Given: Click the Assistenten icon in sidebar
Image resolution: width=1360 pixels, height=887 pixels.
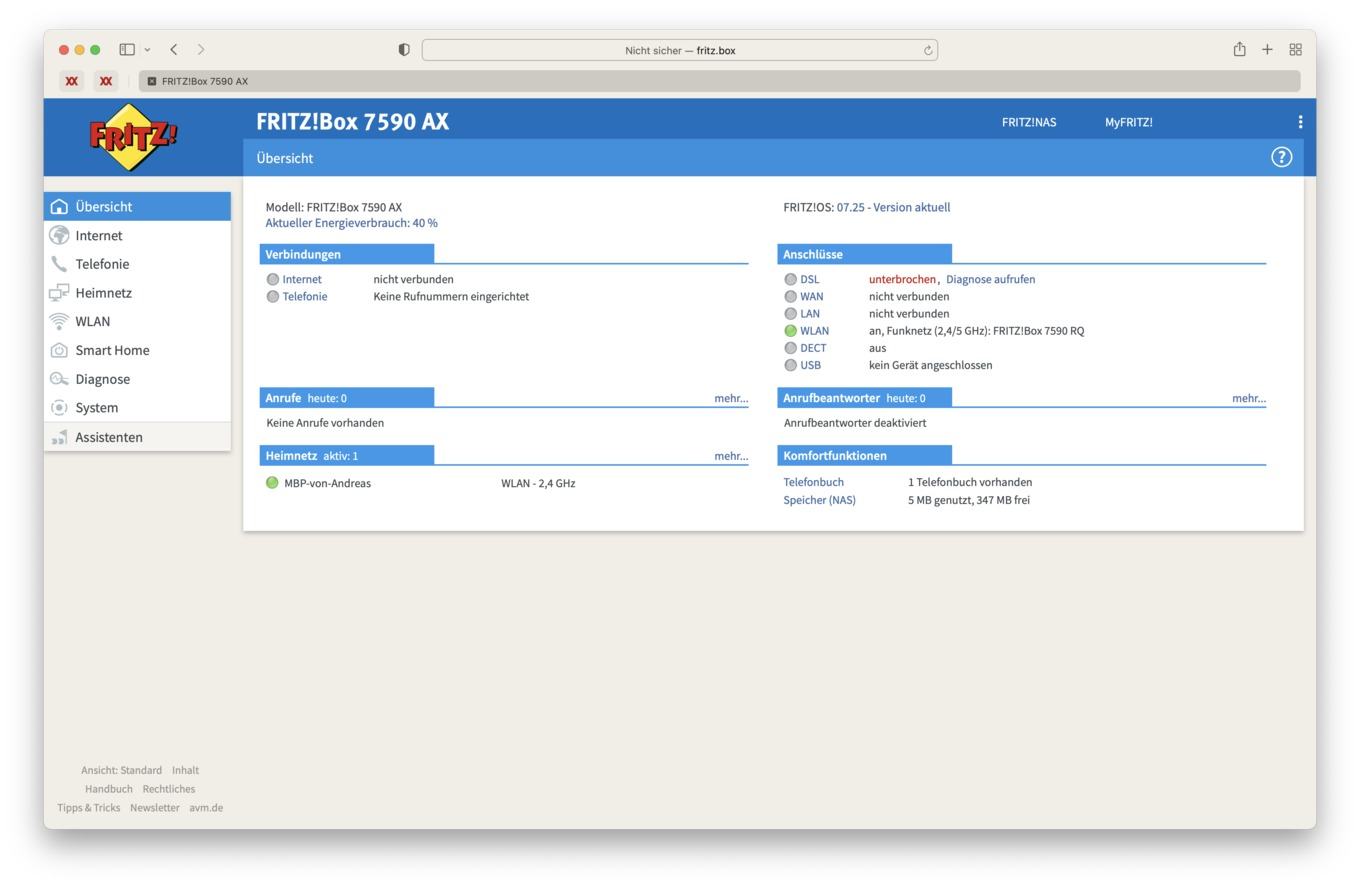Looking at the screenshot, I should coord(59,437).
